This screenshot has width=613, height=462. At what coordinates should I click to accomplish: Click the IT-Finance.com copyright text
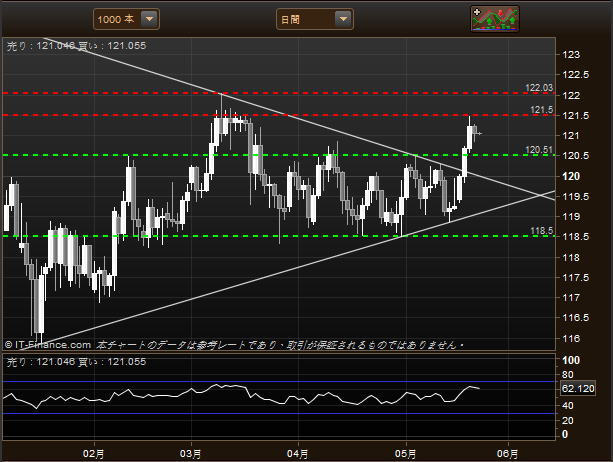tap(48, 345)
